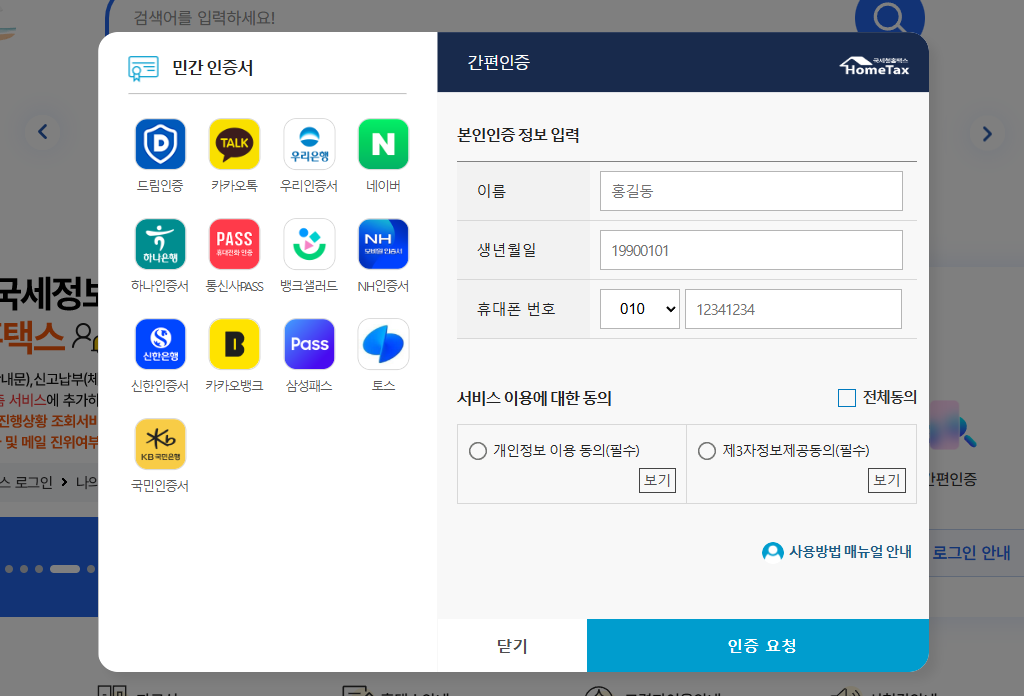The image size is (1024, 696).
Task: Click the search magnifier button in background page
Action: click(x=889, y=16)
